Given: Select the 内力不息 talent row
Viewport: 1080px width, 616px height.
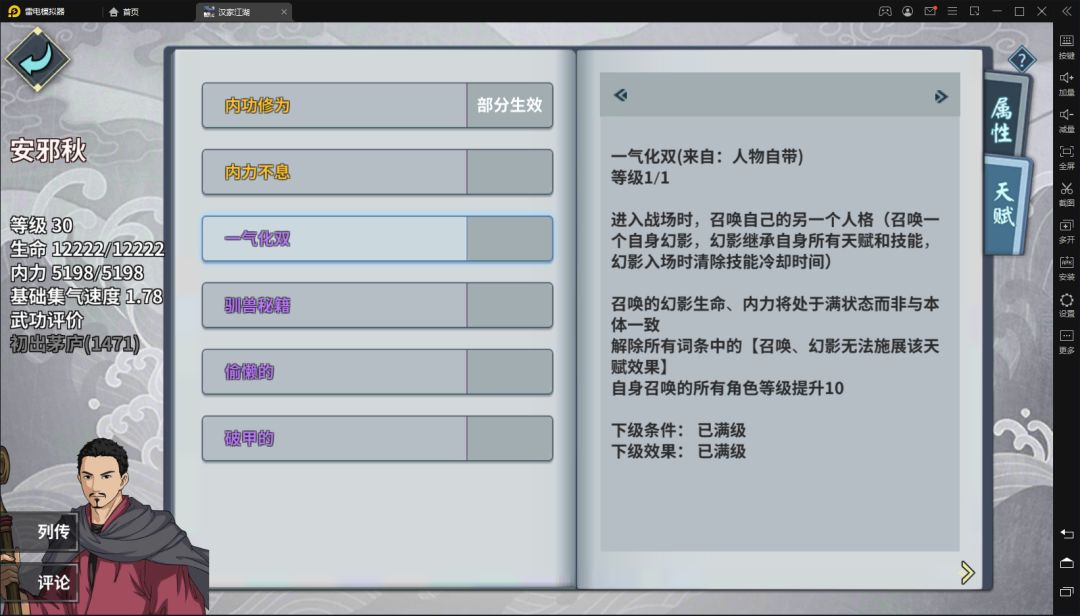Looking at the screenshot, I should pos(377,172).
